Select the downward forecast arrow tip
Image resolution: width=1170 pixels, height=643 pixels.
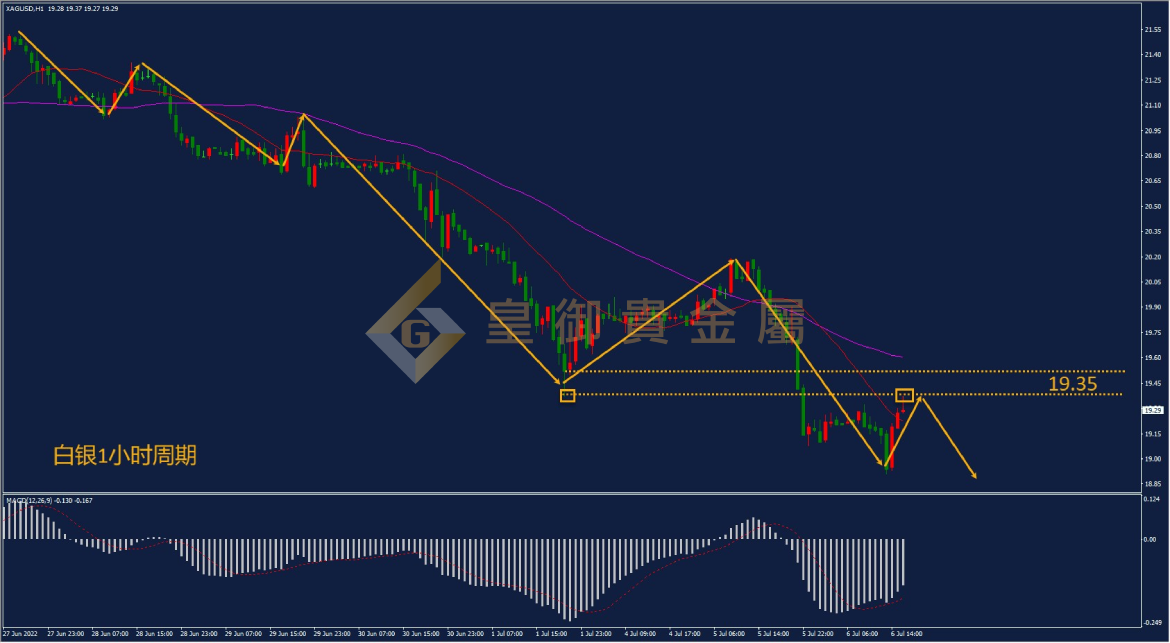(x=974, y=475)
